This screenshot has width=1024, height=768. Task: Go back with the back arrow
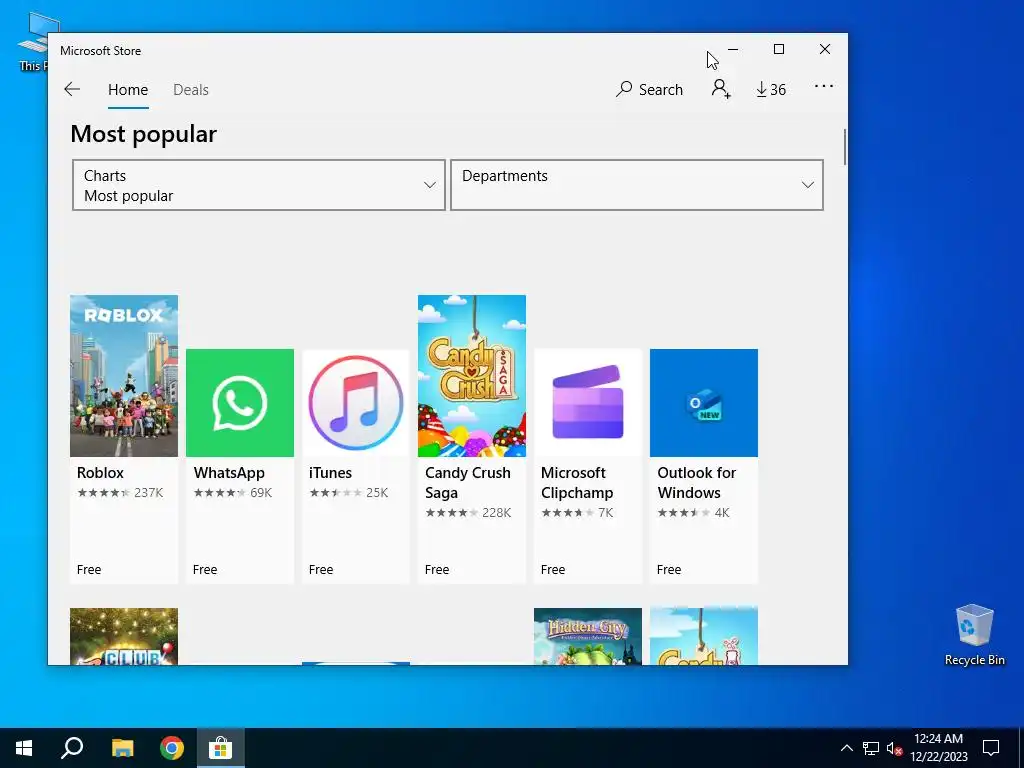72,89
